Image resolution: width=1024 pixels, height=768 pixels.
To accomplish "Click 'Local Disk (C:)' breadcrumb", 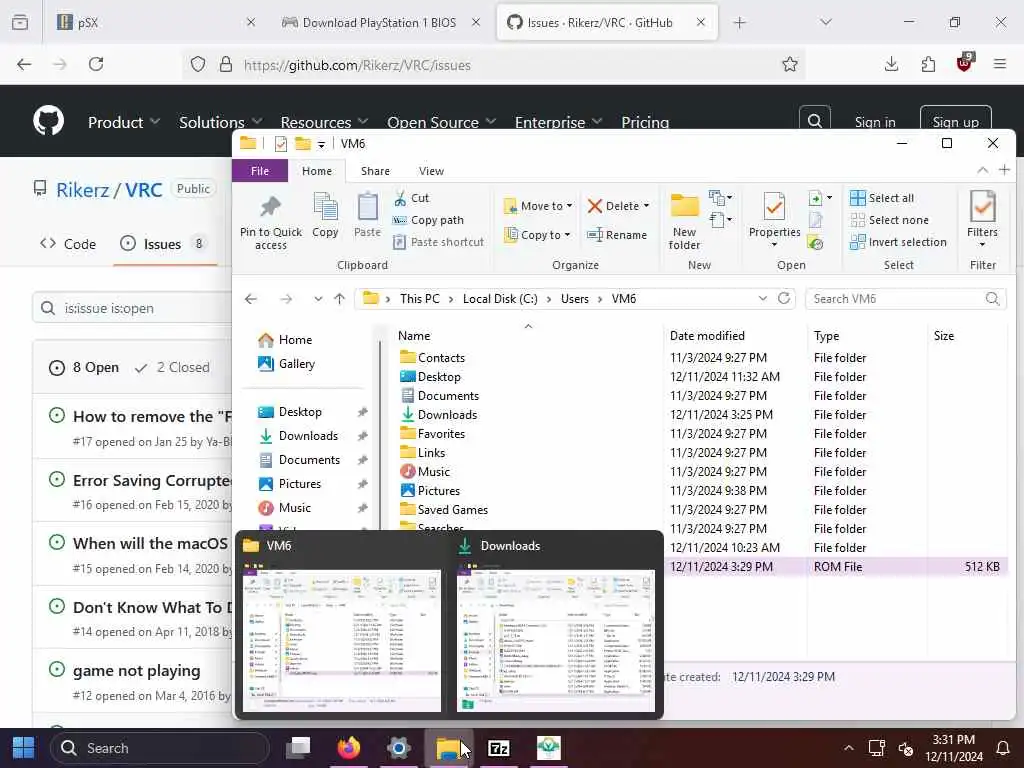I will 500,298.
